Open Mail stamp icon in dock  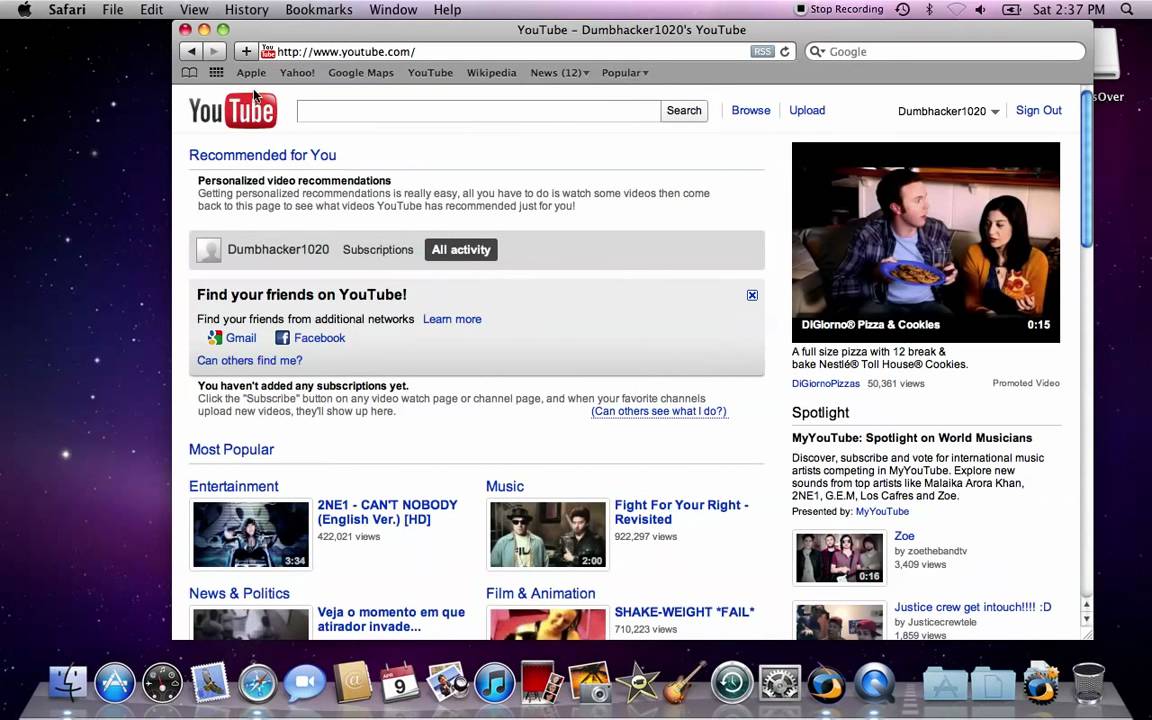click(210, 683)
